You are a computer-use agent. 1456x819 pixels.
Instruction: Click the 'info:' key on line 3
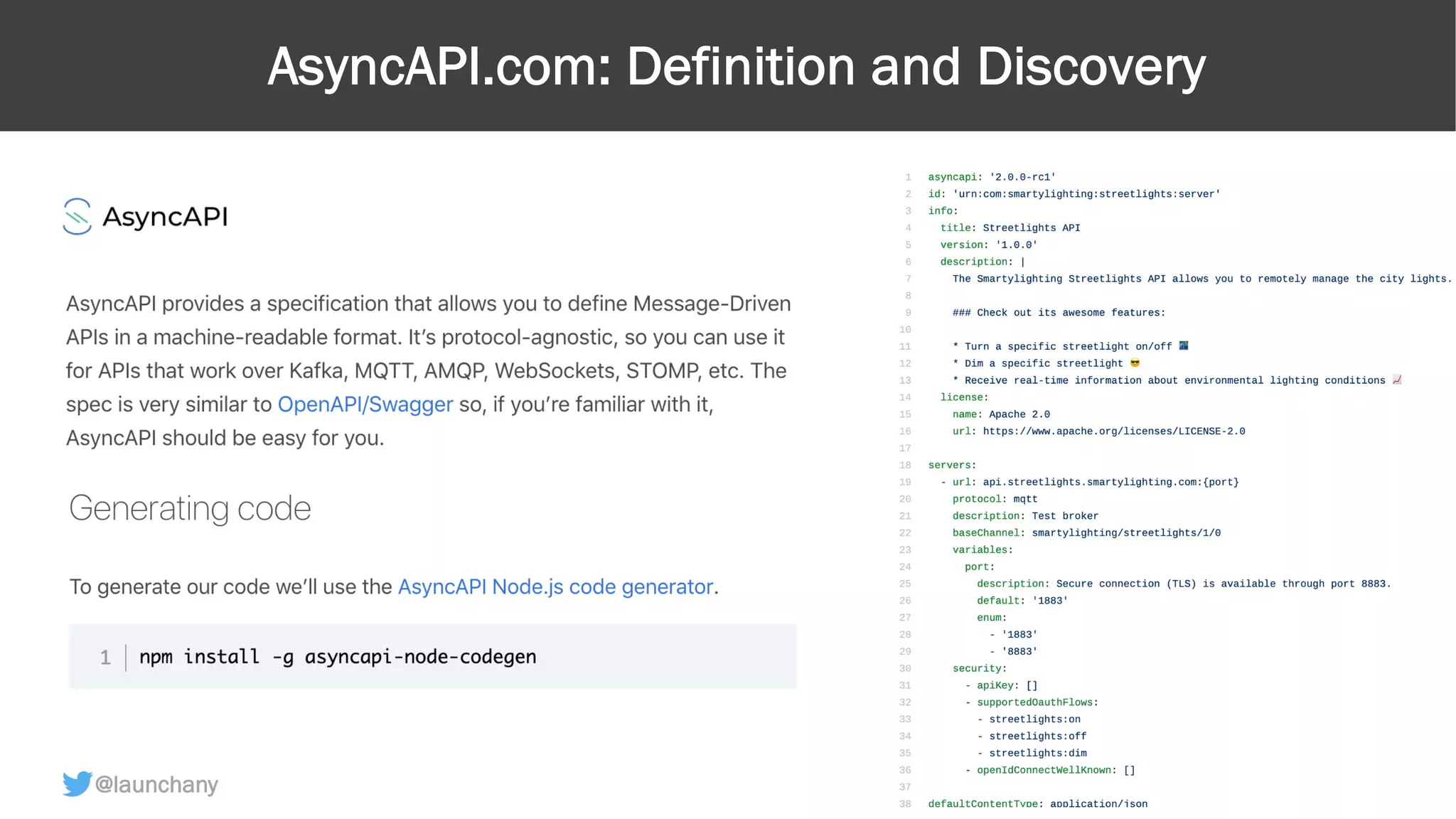pos(943,211)
